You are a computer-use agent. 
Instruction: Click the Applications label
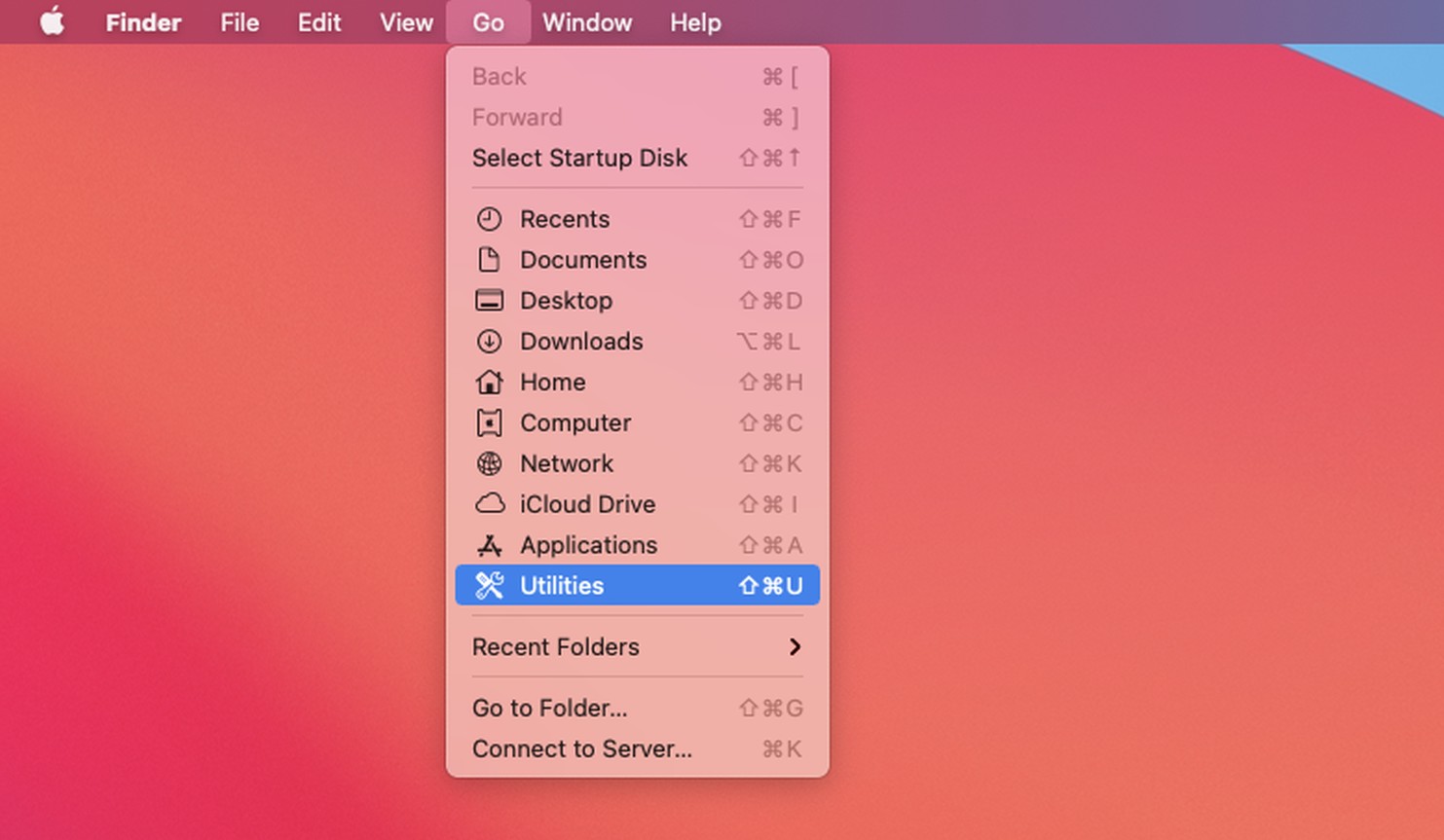click(588, 545)
